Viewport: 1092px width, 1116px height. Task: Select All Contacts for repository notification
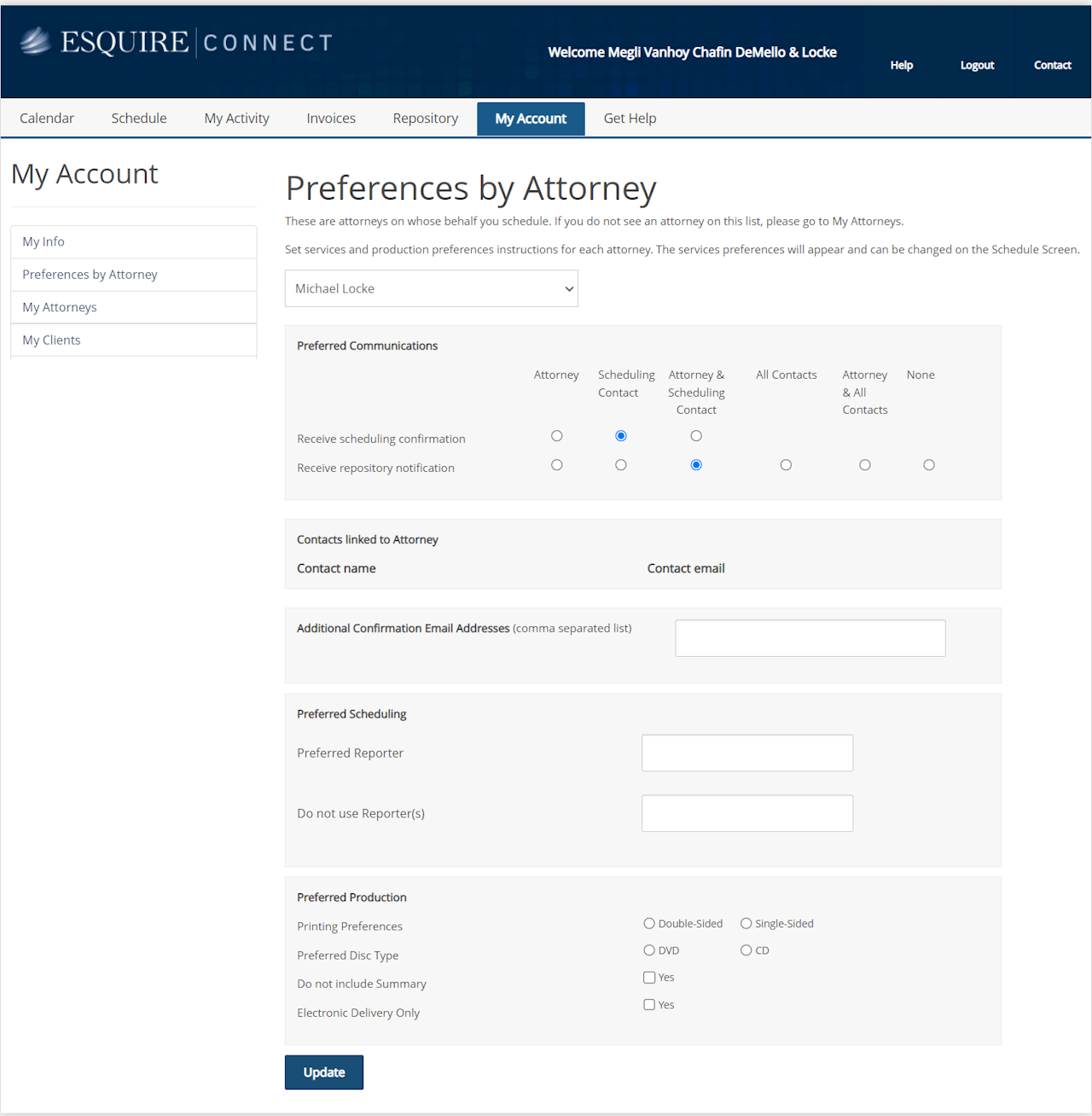coord(786,465)
